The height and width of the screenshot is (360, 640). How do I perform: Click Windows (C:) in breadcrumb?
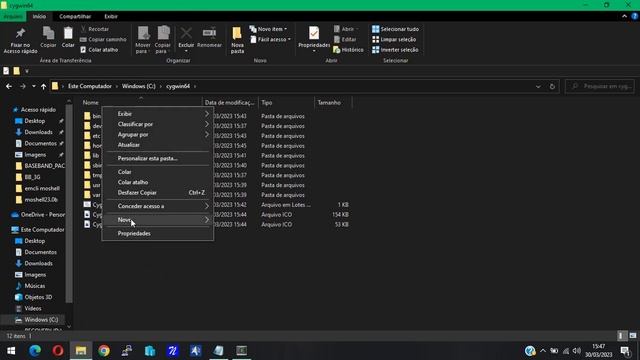coord(139,86)
